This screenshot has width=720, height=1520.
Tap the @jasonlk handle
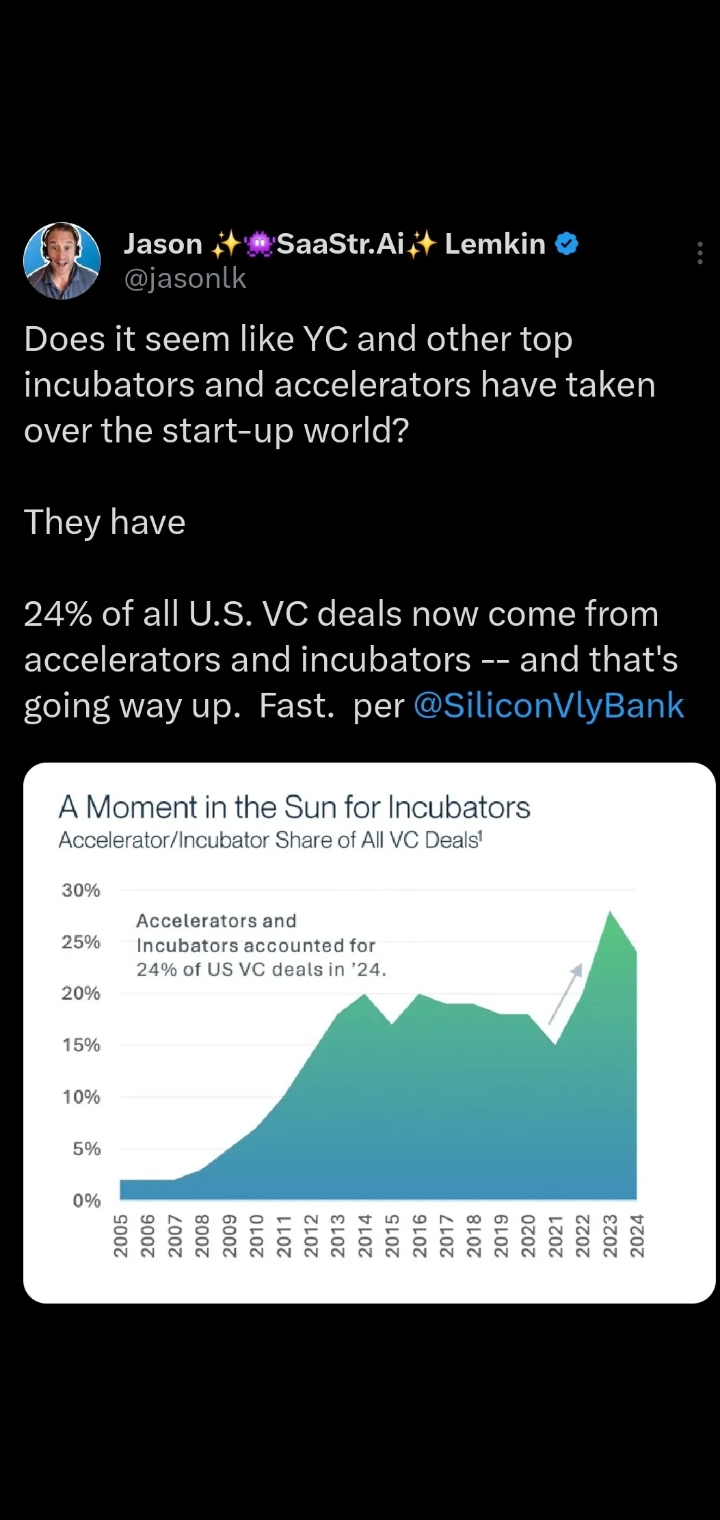tap(184, 279)
